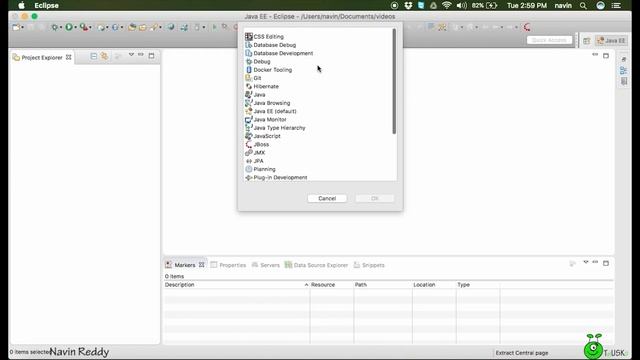Screen dimensions: 640x360
Task: Click the Cancel button in dialog
Action: coord(327,198)
